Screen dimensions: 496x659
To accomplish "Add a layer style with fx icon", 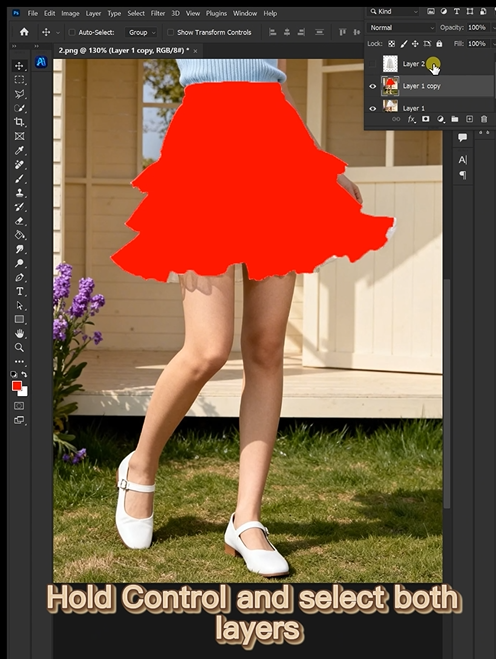I will (411, 119).
